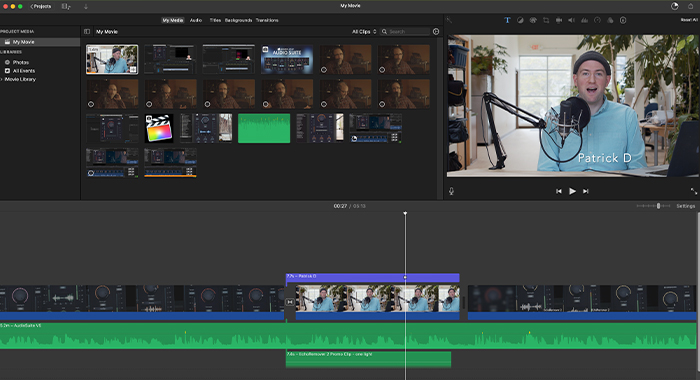Select the AudioSuite green audio track
Viewport: 700px width, 380px height.
coord(348,335)
